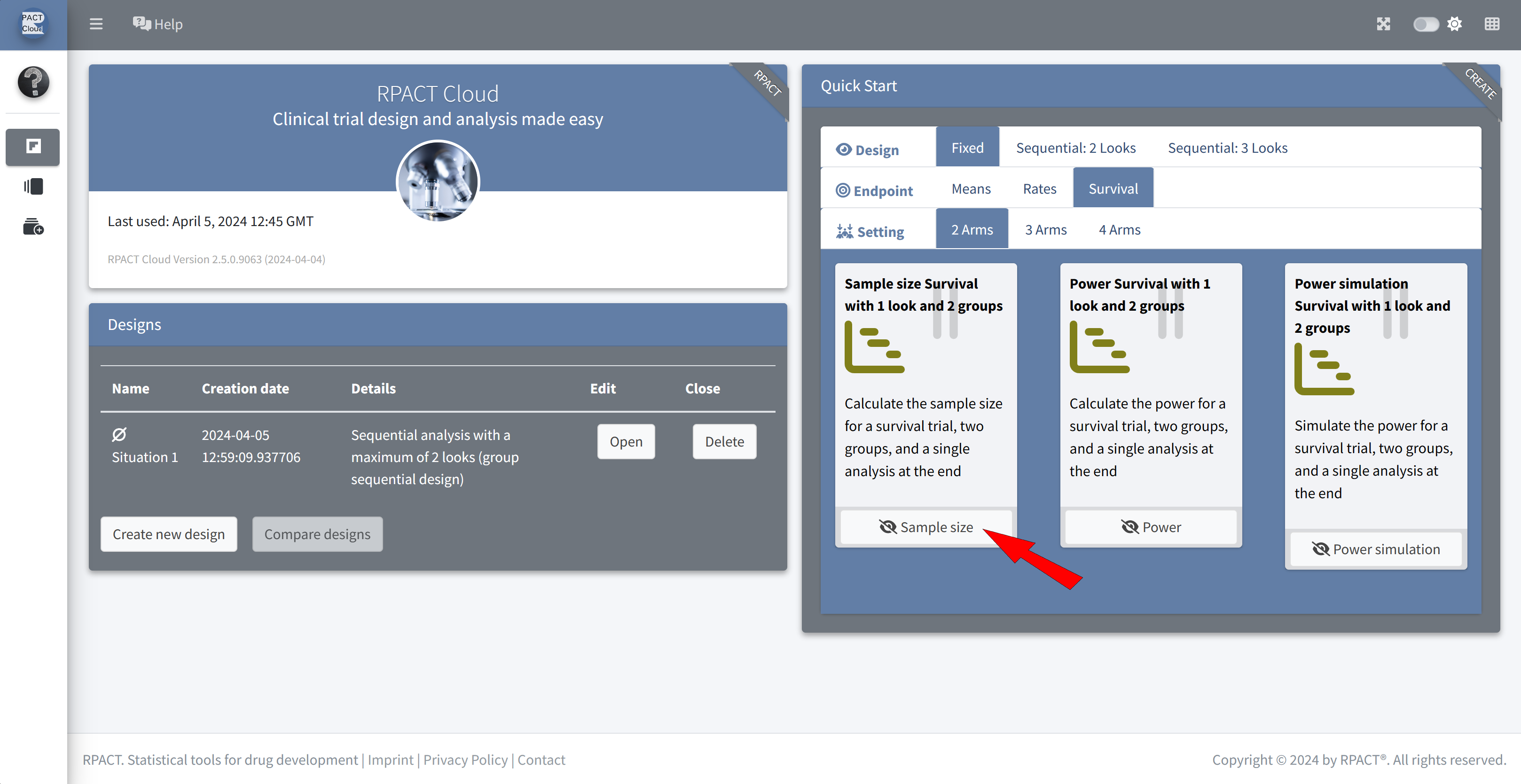This screenshot has width=1521, height=784.
Task: Click the add new design sidebar icon
Action: pos(33,227)
